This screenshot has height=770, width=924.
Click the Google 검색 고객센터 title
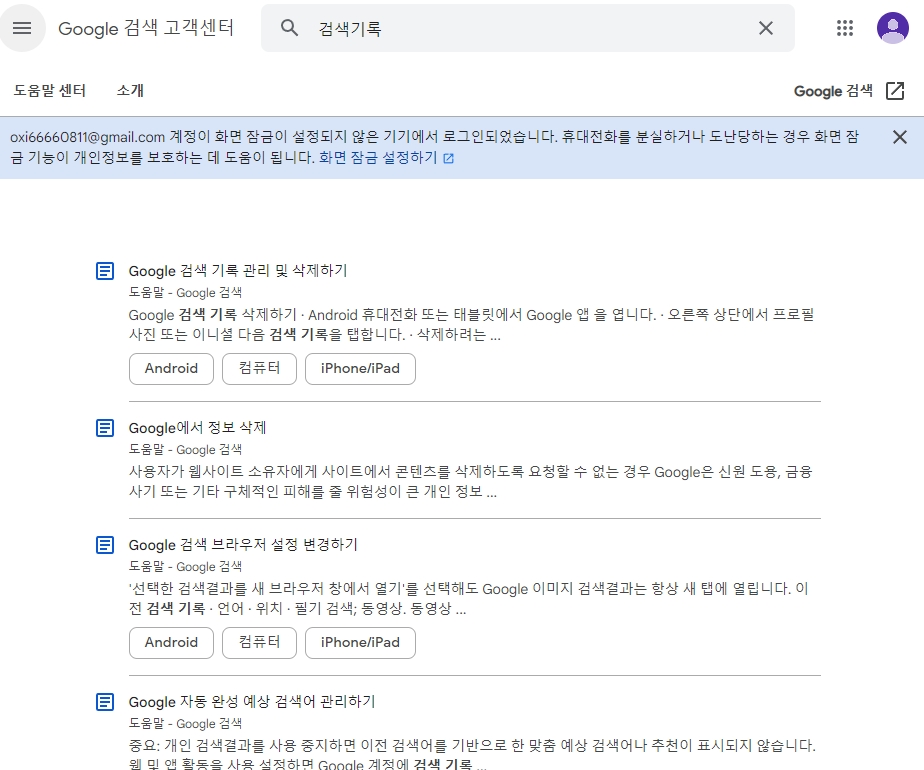[146, 28]
